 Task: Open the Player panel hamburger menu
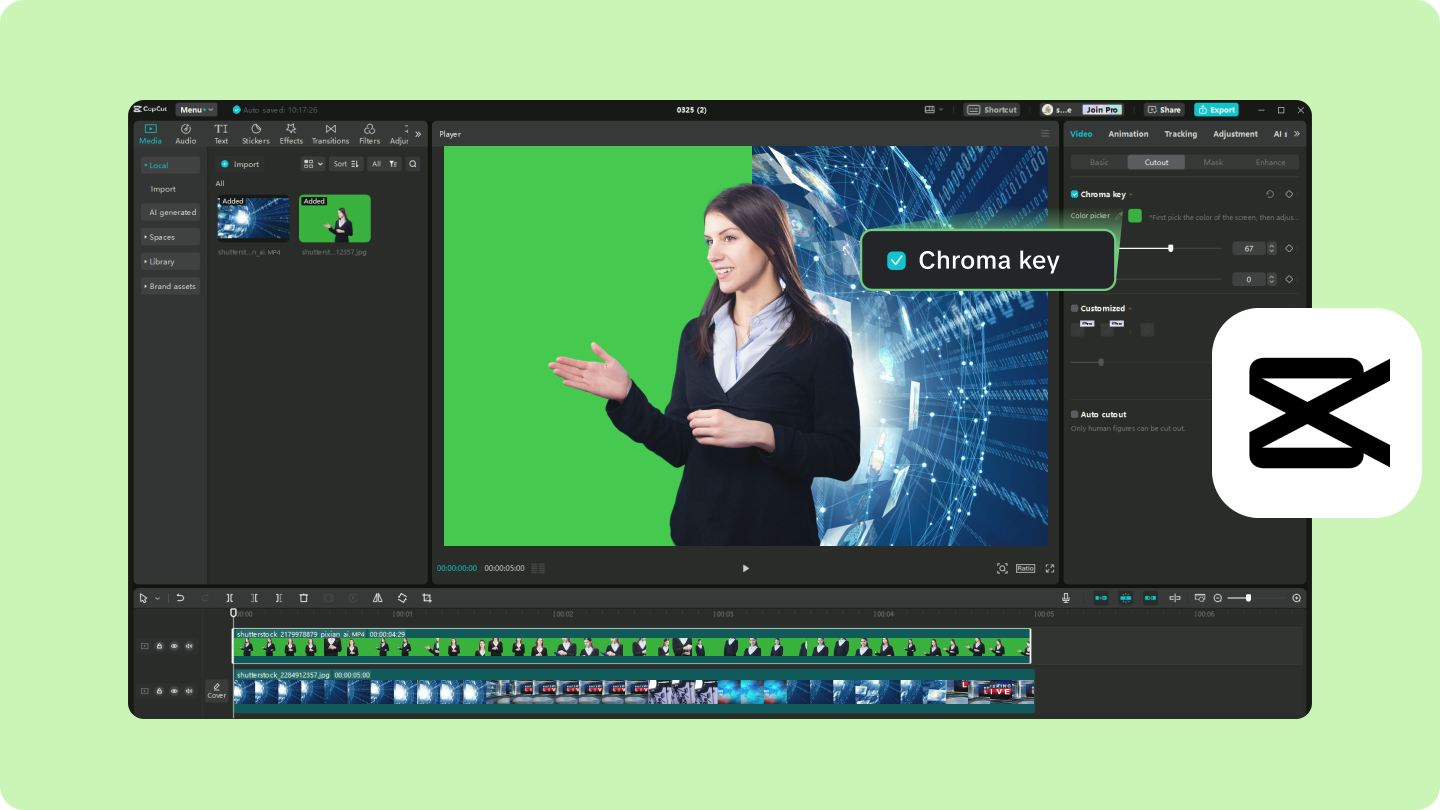tap(1045, 134)
